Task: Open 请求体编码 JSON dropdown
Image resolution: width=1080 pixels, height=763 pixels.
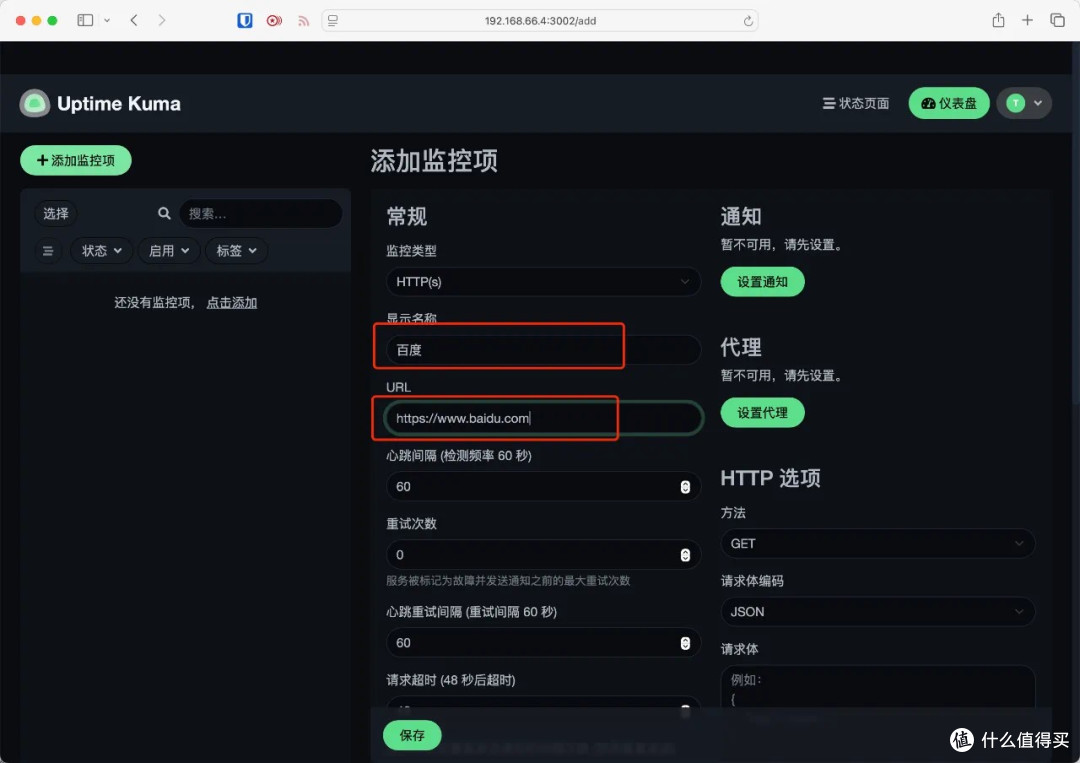Action: (878, 612)
